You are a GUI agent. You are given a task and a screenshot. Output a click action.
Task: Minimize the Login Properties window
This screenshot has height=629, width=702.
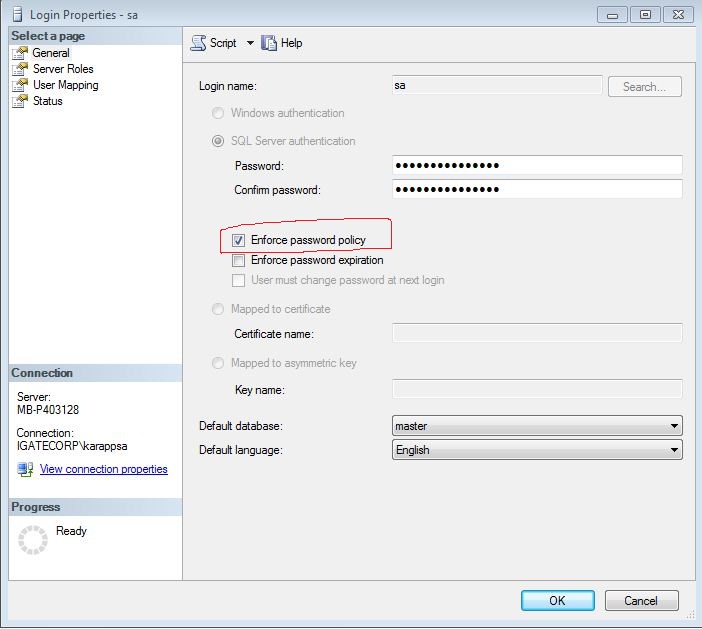click(x=612, y=15)
